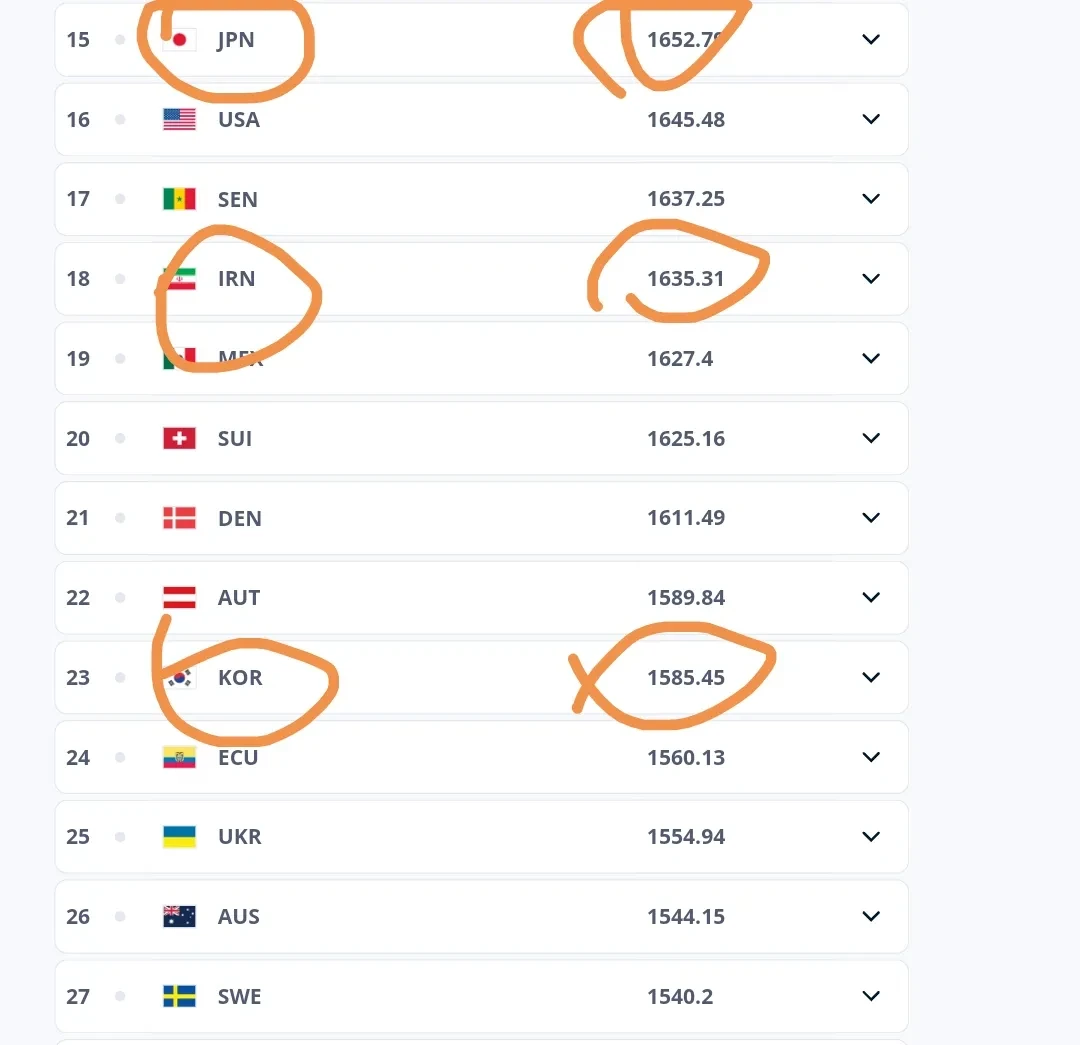Expand the IRN ranking details chevron
This screenshot has height=1045, width=1080.
coord(871,278)
